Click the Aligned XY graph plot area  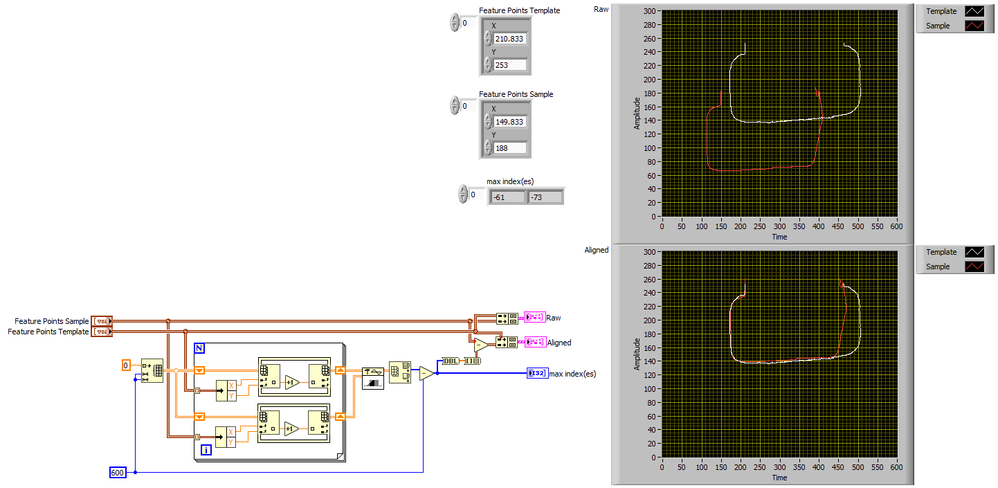pyautogui.click(x=780, y=354)
